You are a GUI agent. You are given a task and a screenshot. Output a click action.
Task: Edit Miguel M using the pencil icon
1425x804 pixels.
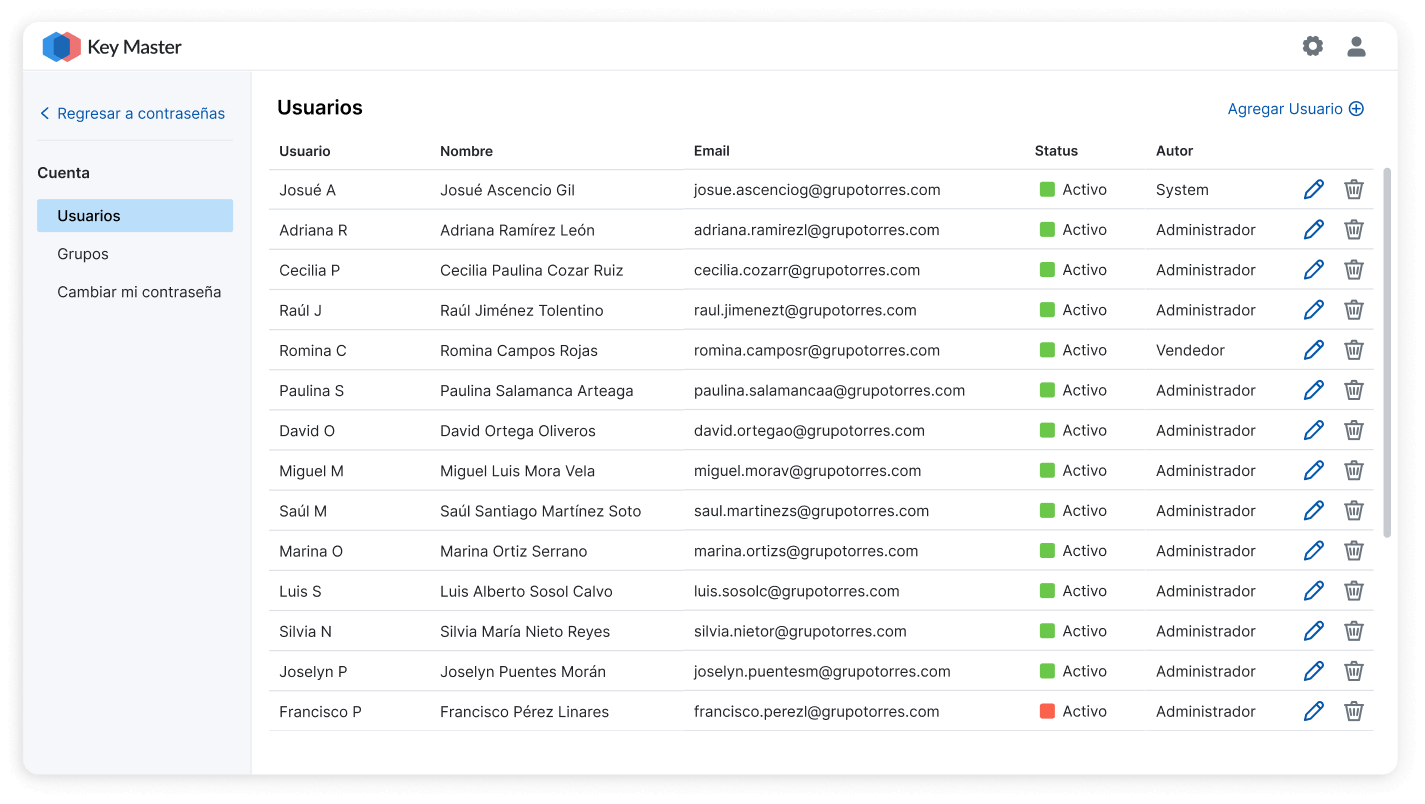pyautogui.click(x=1313, y=470)
